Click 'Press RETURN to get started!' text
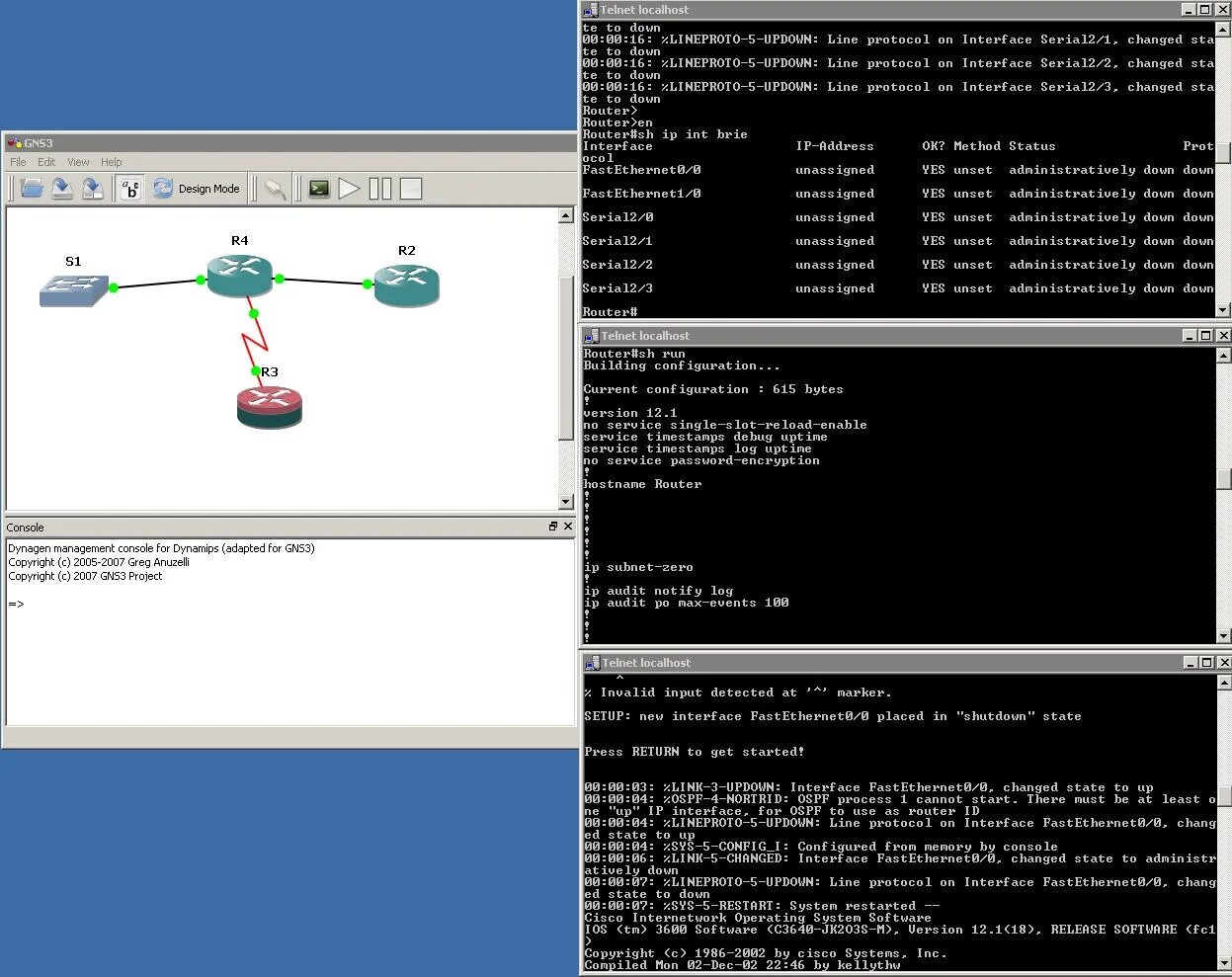1232x977 pixels. 694,752
